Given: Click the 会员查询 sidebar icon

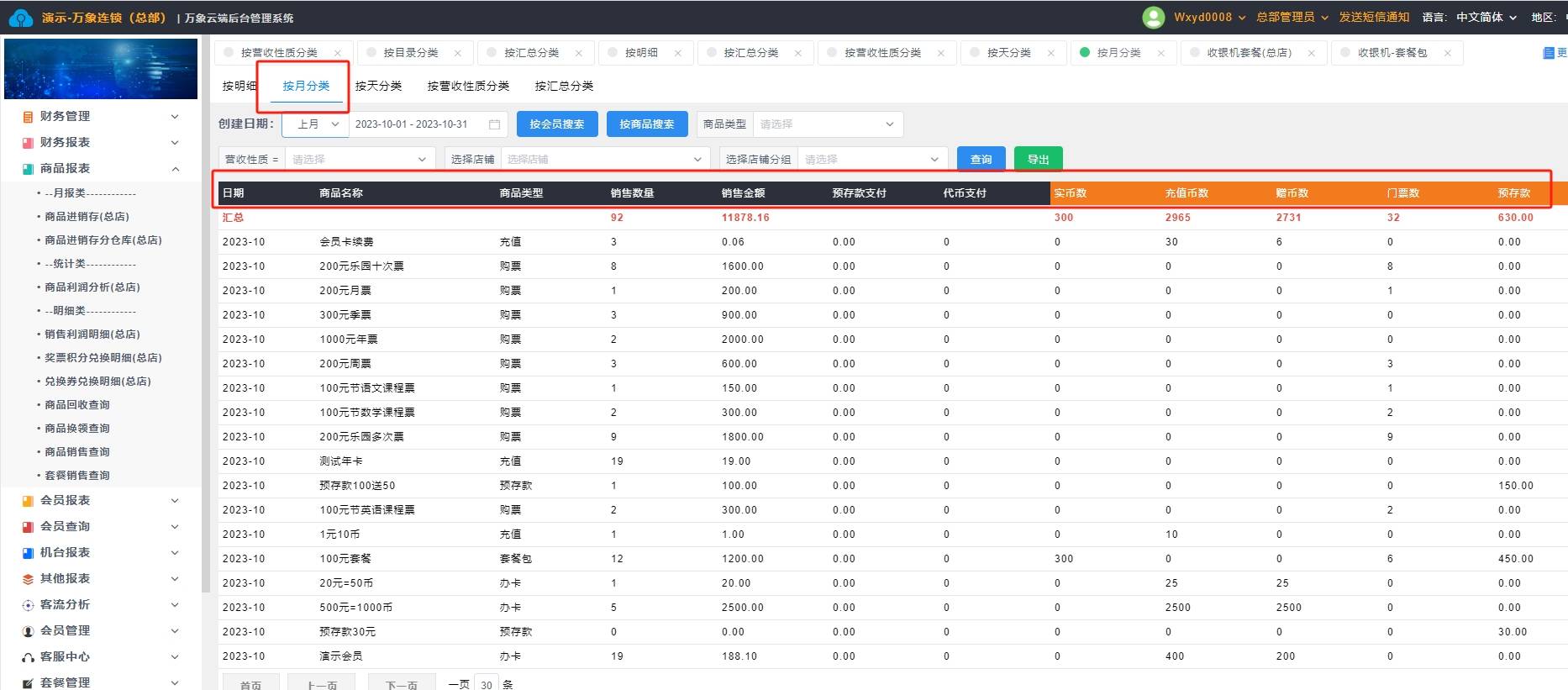Looking at the screenshot, I should (x=28, y=527).
